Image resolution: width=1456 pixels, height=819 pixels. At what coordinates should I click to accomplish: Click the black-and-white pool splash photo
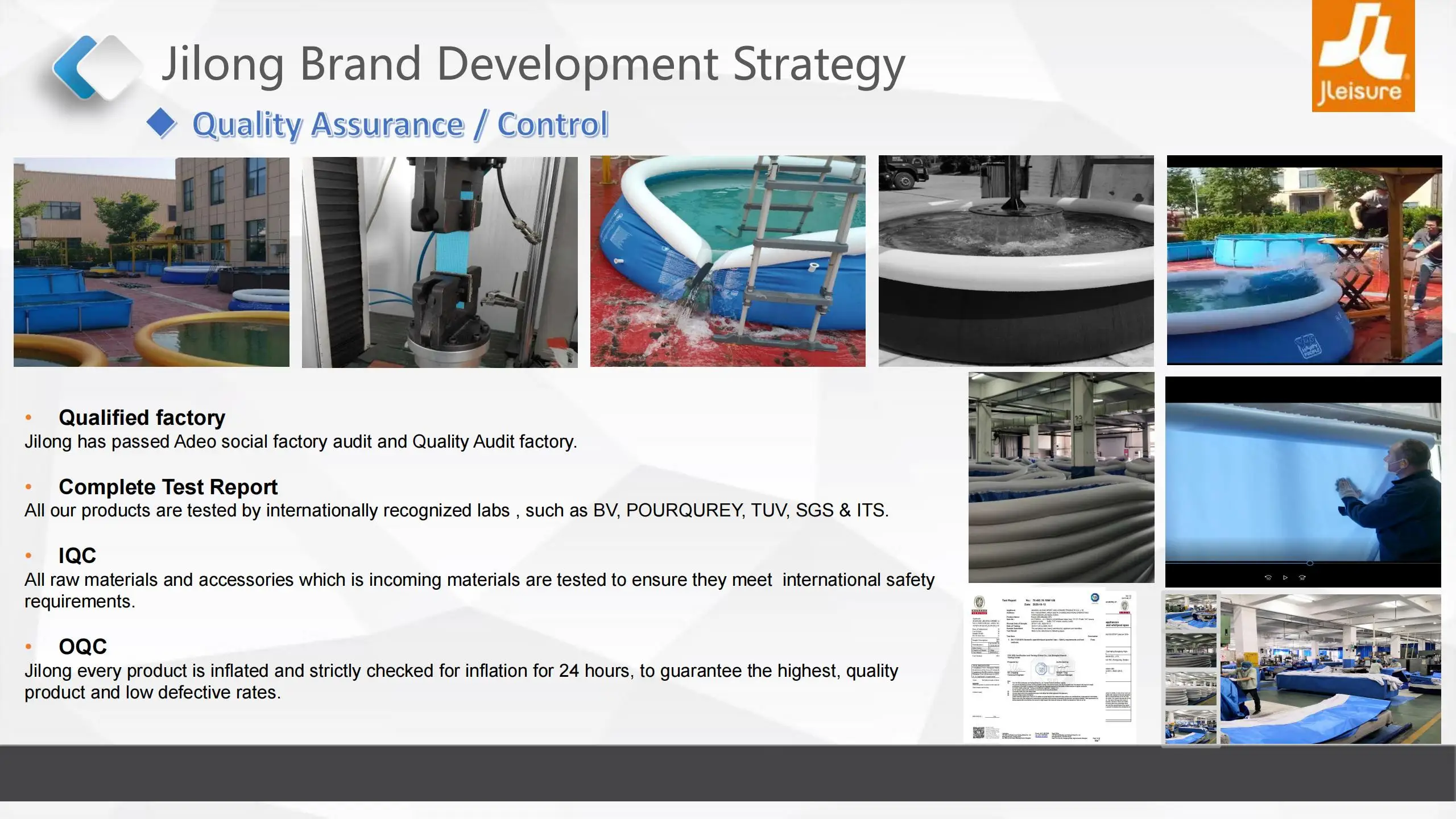click(x=1016, y=261)
